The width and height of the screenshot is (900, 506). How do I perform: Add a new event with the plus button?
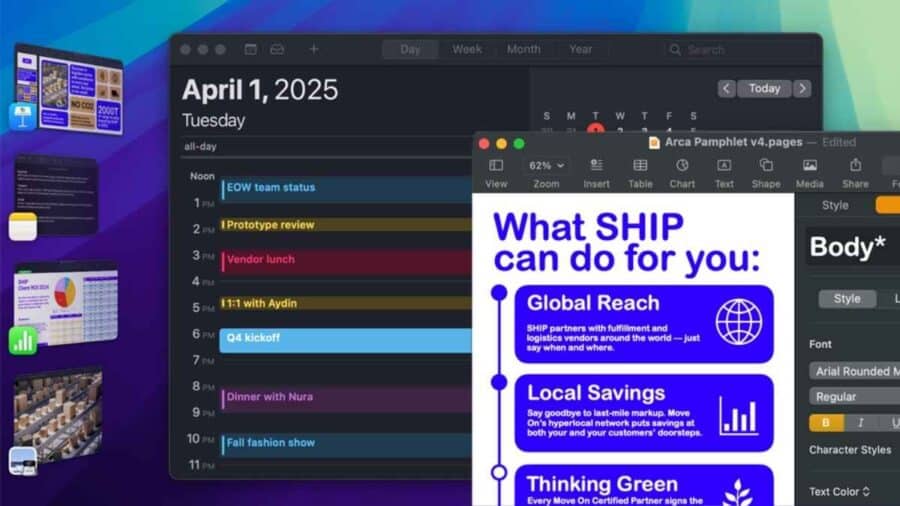click(x=314, y=49)
